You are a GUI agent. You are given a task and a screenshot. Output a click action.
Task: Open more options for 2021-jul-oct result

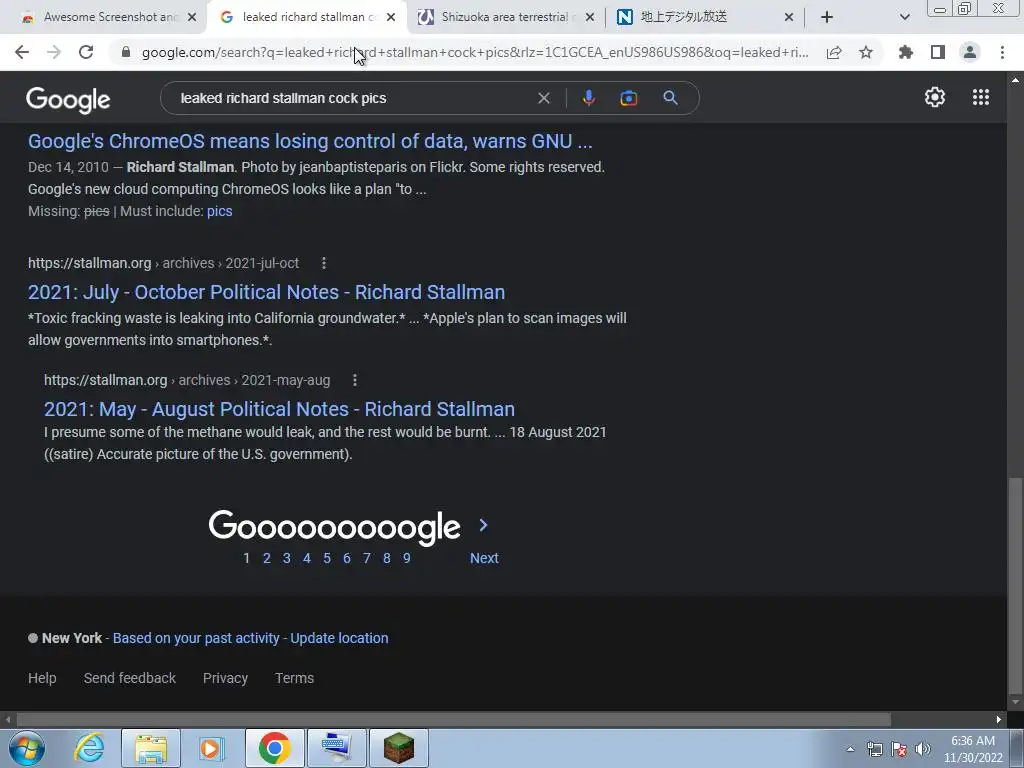324,263
